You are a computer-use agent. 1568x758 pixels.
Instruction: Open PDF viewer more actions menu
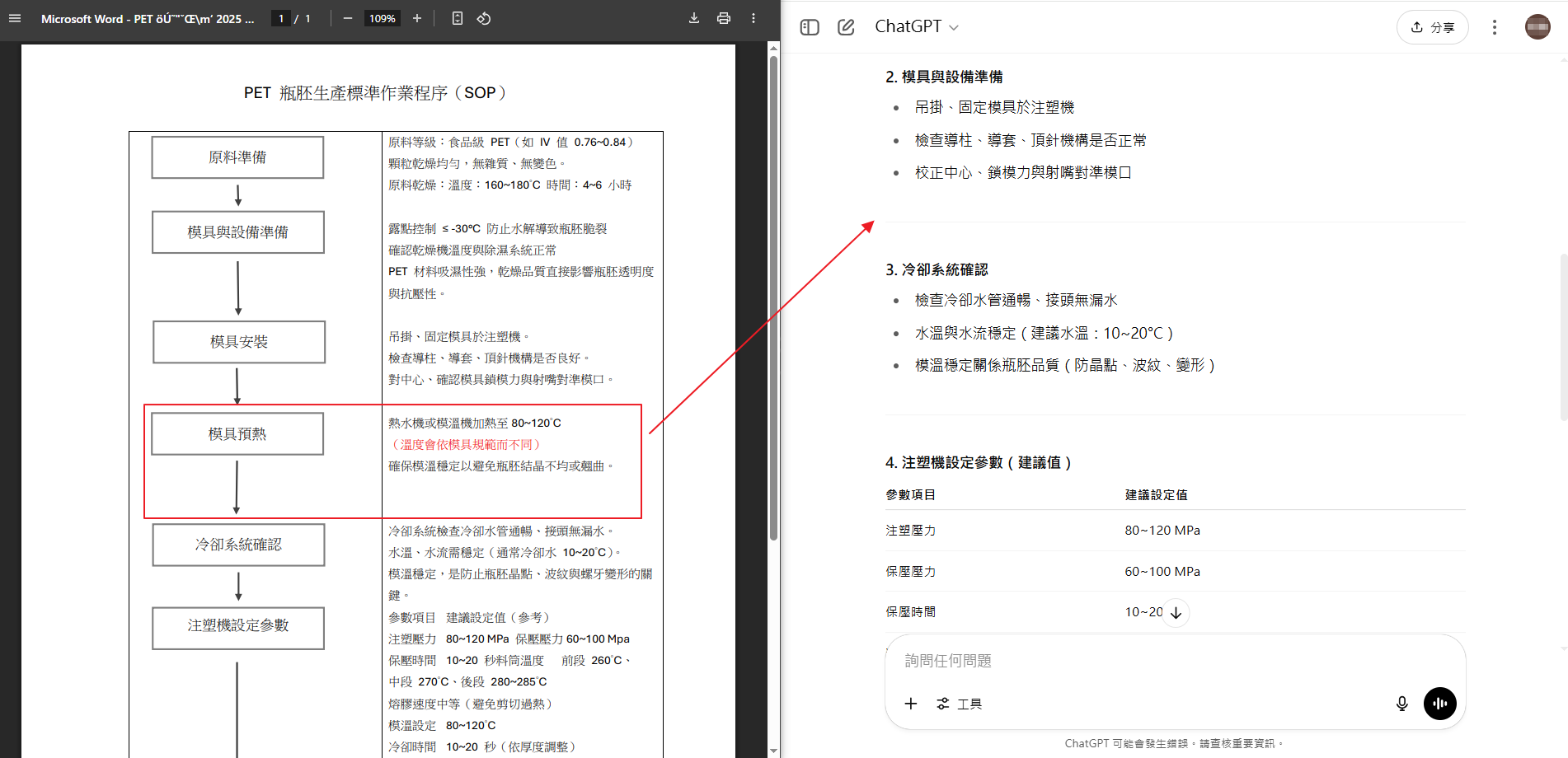(x=753, y=18)
